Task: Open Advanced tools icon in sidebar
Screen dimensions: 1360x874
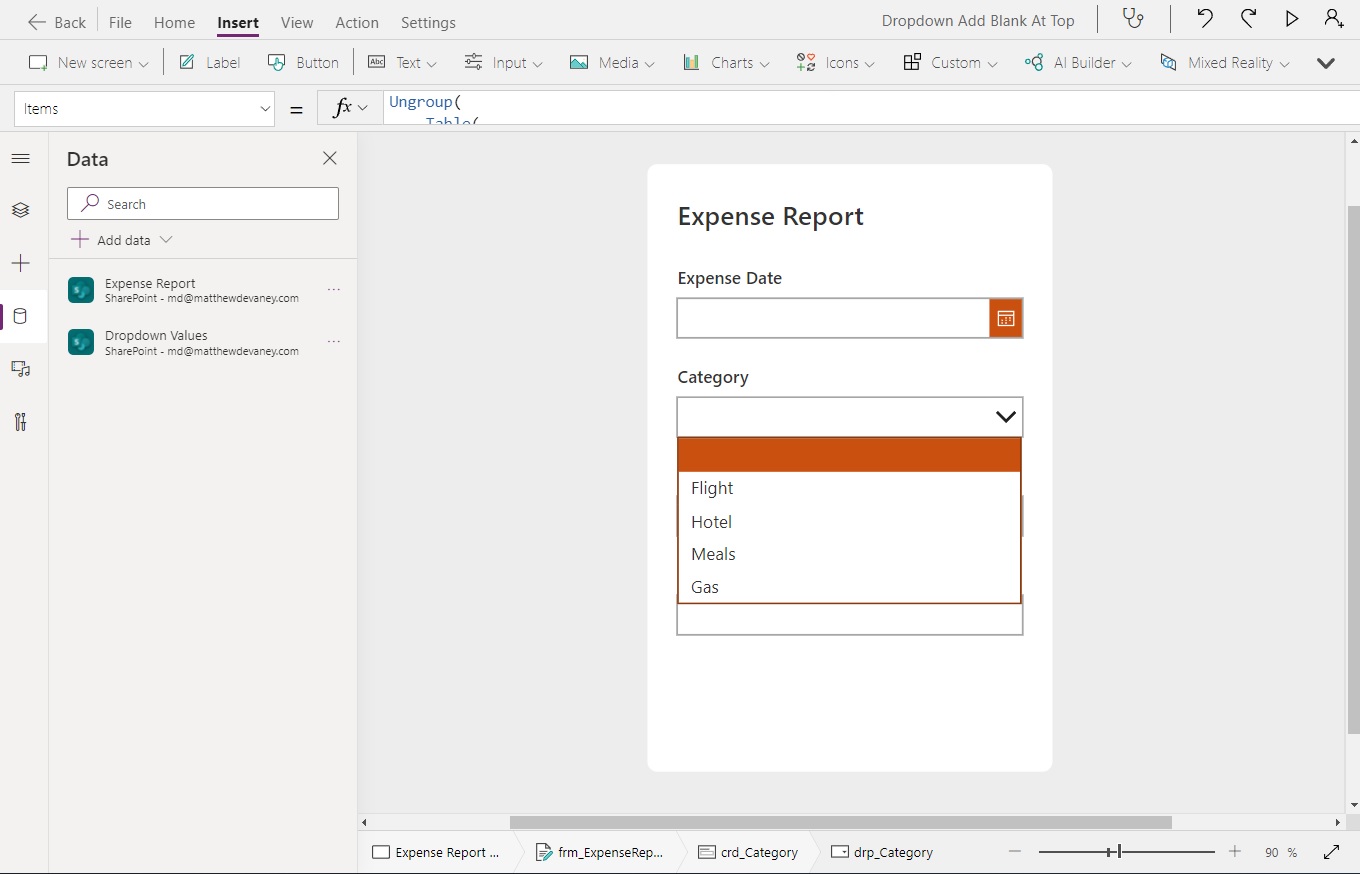Action: click(21, 422)
